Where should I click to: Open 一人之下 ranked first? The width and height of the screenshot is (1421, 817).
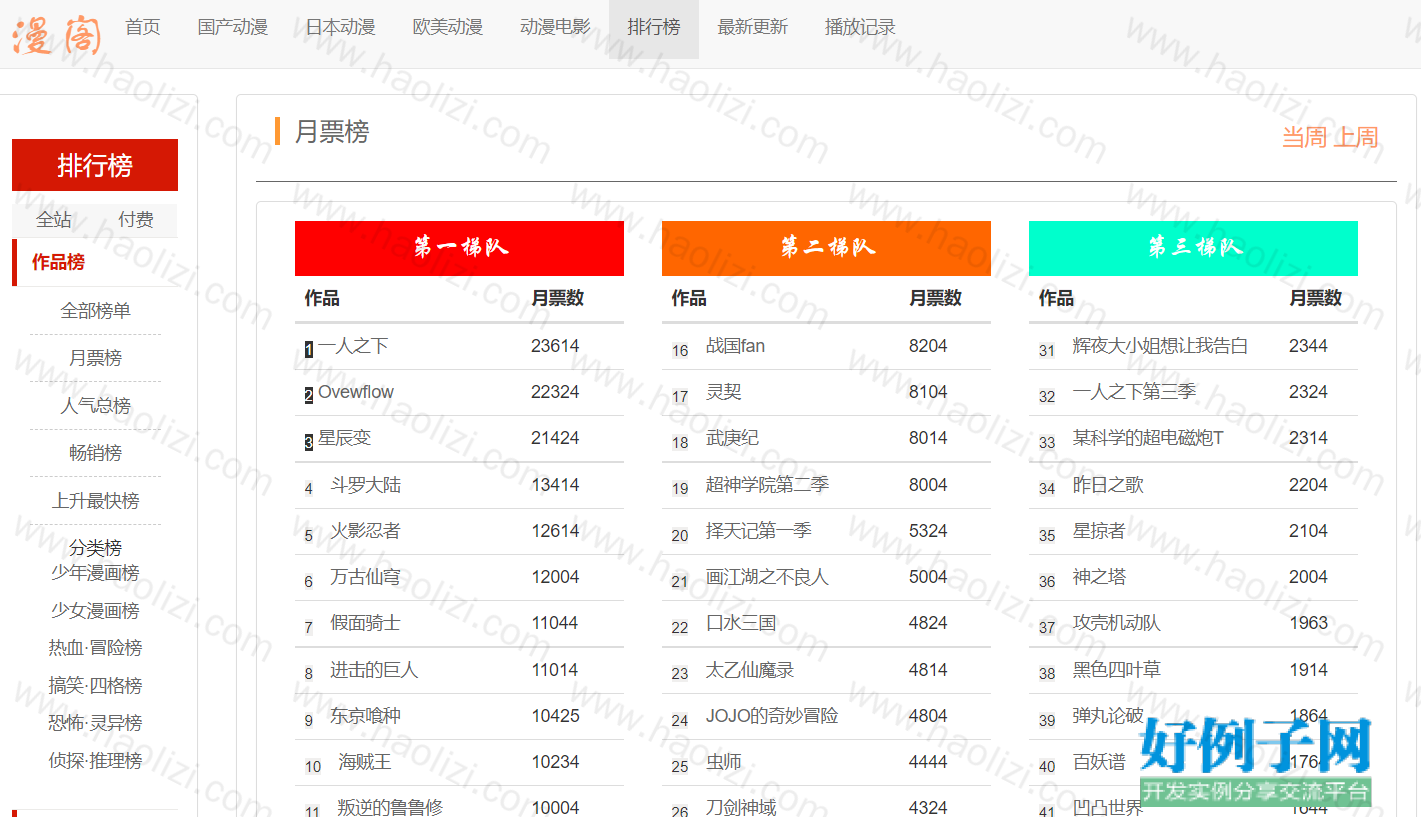tap(353, 346)
